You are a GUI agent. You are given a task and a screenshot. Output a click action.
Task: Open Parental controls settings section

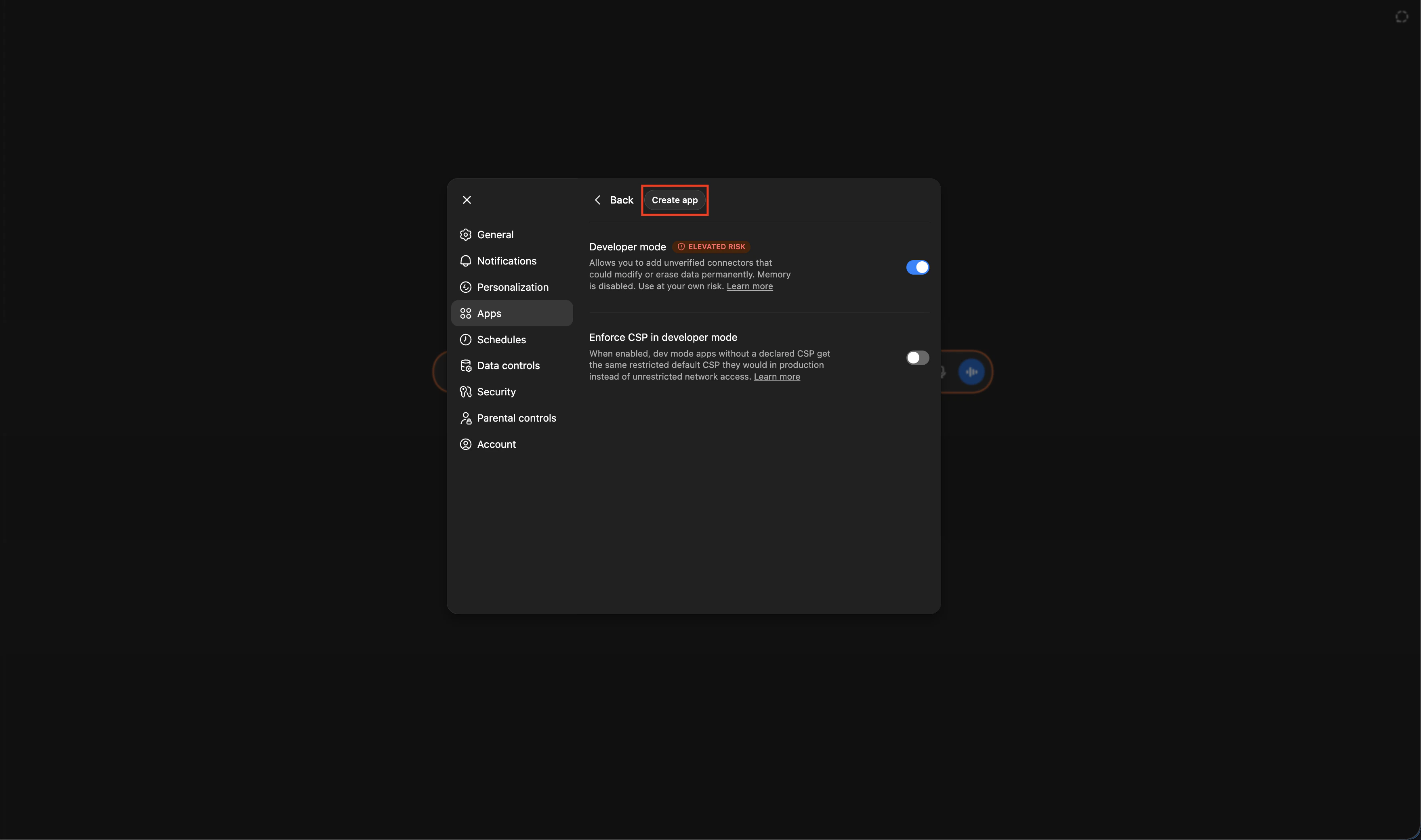pos(512,418)
